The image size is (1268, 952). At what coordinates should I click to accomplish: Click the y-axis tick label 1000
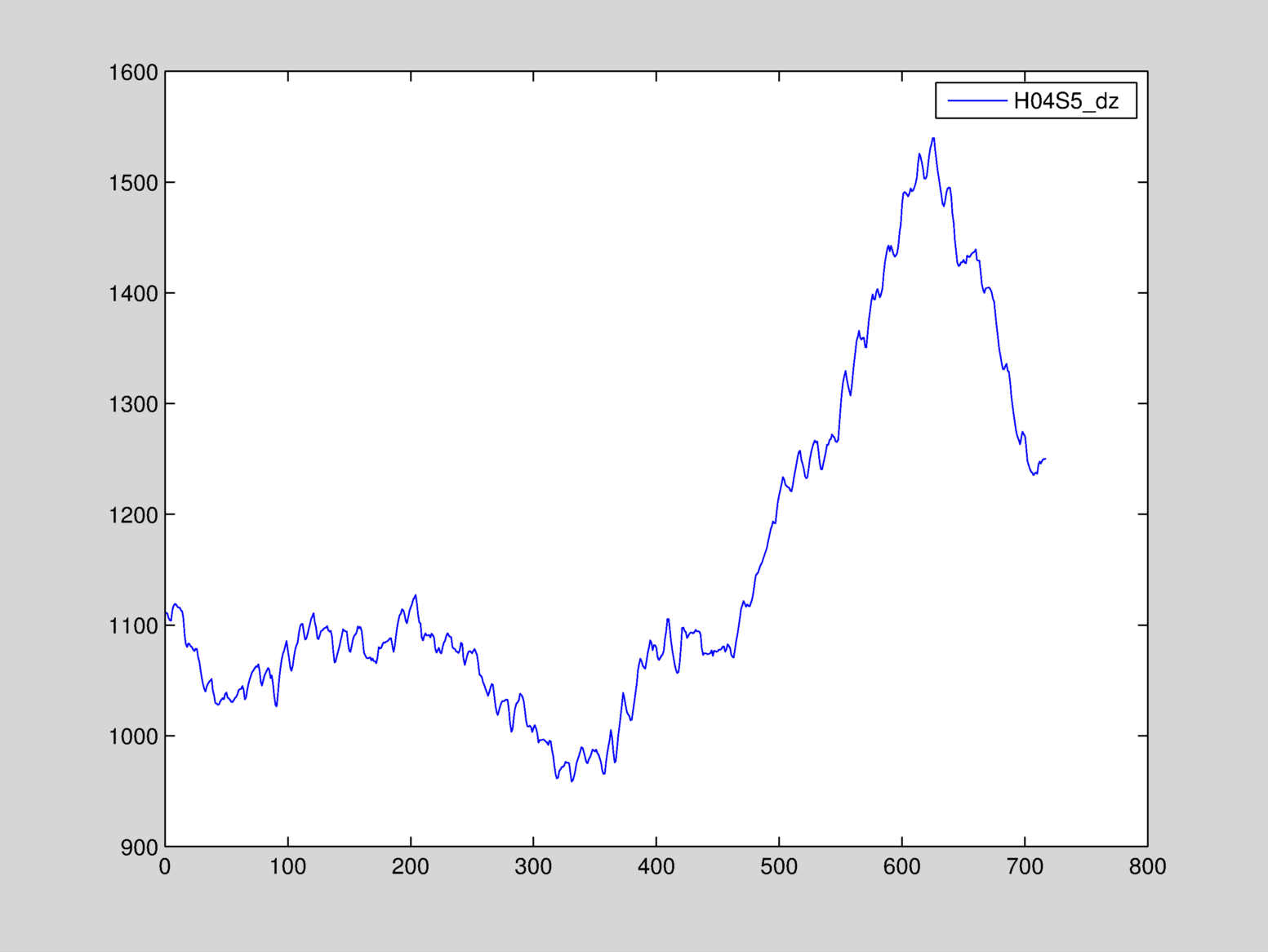(133, 736)
